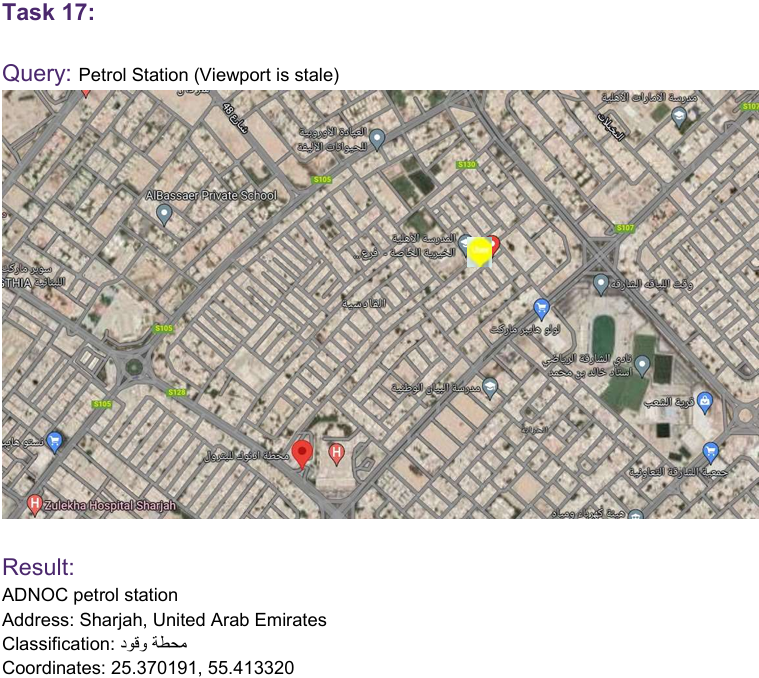This screenshot has width=759, height=678.
Task: Click the AlBassaer Private School label
Action: pyautogui.click(x=212, y=196)
